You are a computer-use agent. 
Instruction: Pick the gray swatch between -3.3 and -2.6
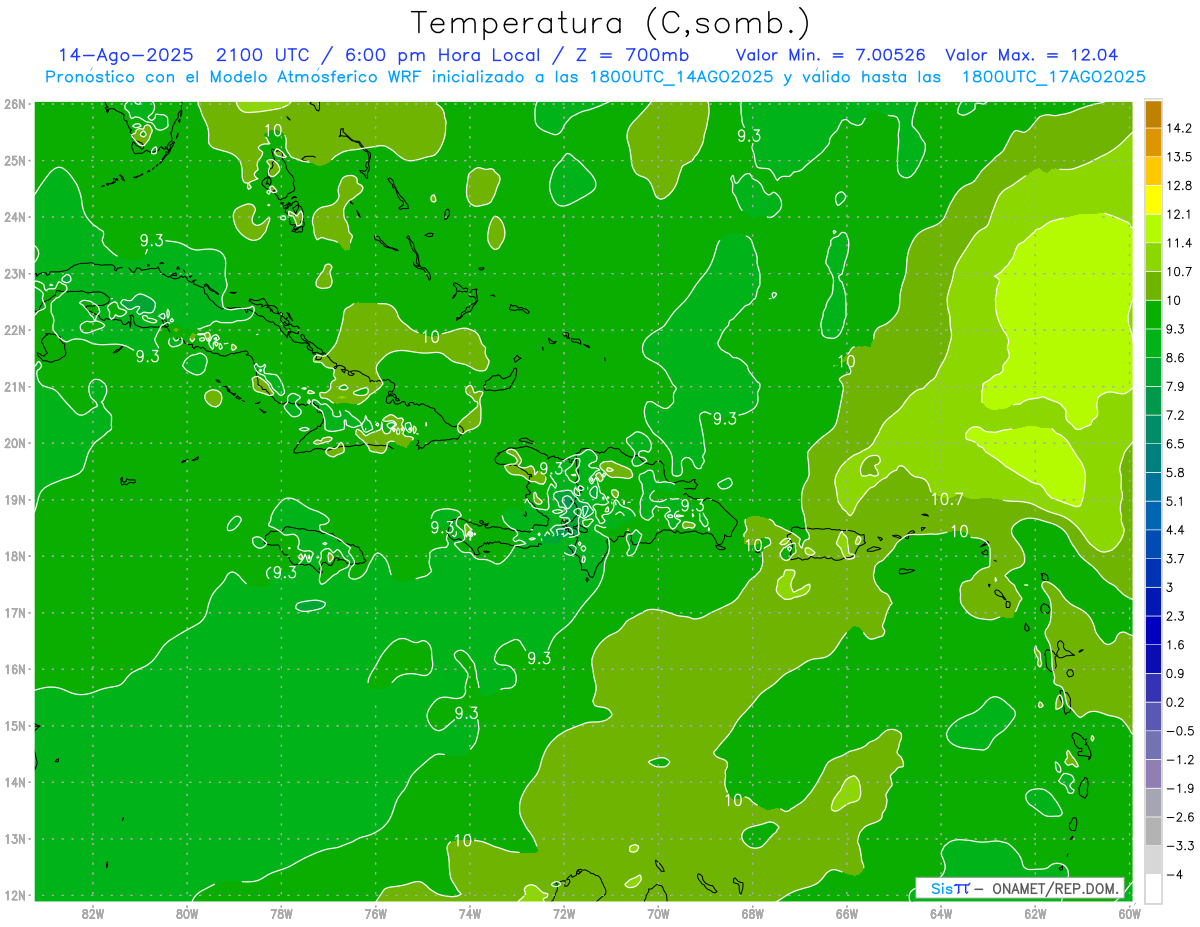tap(1153, 831)
